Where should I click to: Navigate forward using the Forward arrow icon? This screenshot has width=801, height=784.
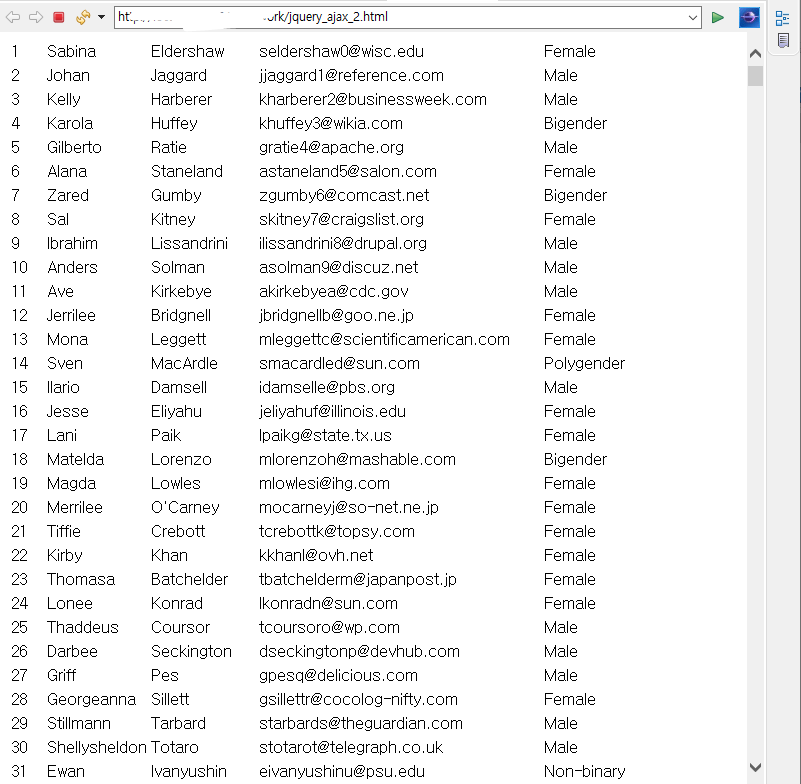click(37, 17)
